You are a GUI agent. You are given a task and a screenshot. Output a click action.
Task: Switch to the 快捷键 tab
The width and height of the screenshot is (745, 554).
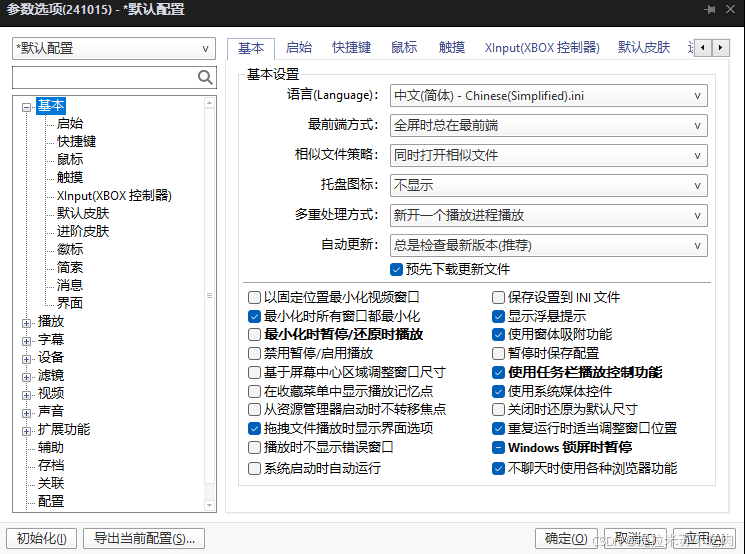coord(352,48)
